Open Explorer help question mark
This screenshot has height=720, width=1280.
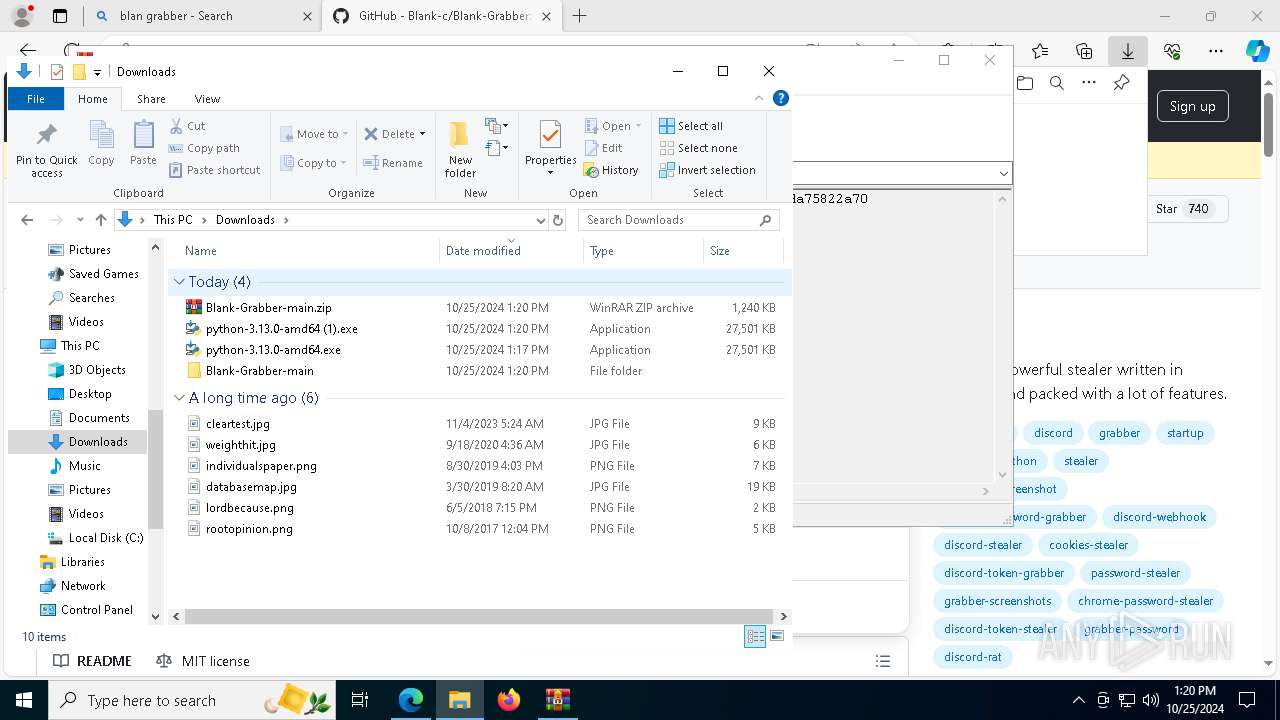(x=781, y=98)
